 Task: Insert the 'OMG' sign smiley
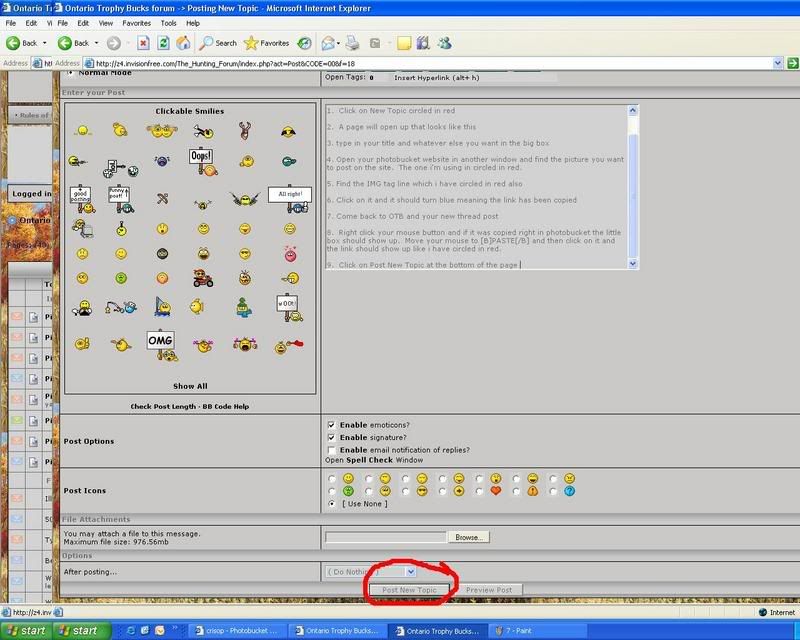pos(161,341)
